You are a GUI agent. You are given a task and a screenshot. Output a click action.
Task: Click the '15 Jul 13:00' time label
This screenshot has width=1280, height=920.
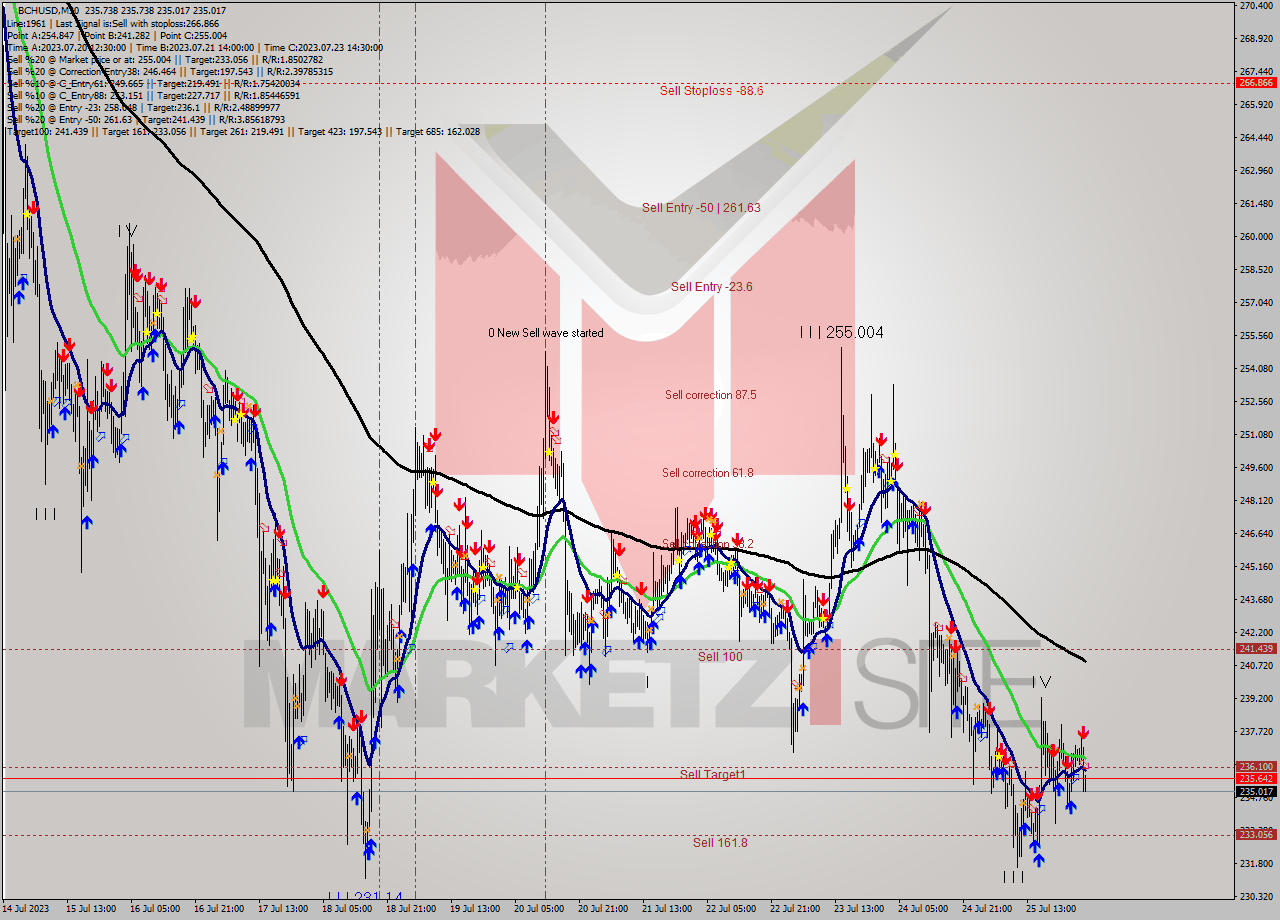tap(91, 909)
